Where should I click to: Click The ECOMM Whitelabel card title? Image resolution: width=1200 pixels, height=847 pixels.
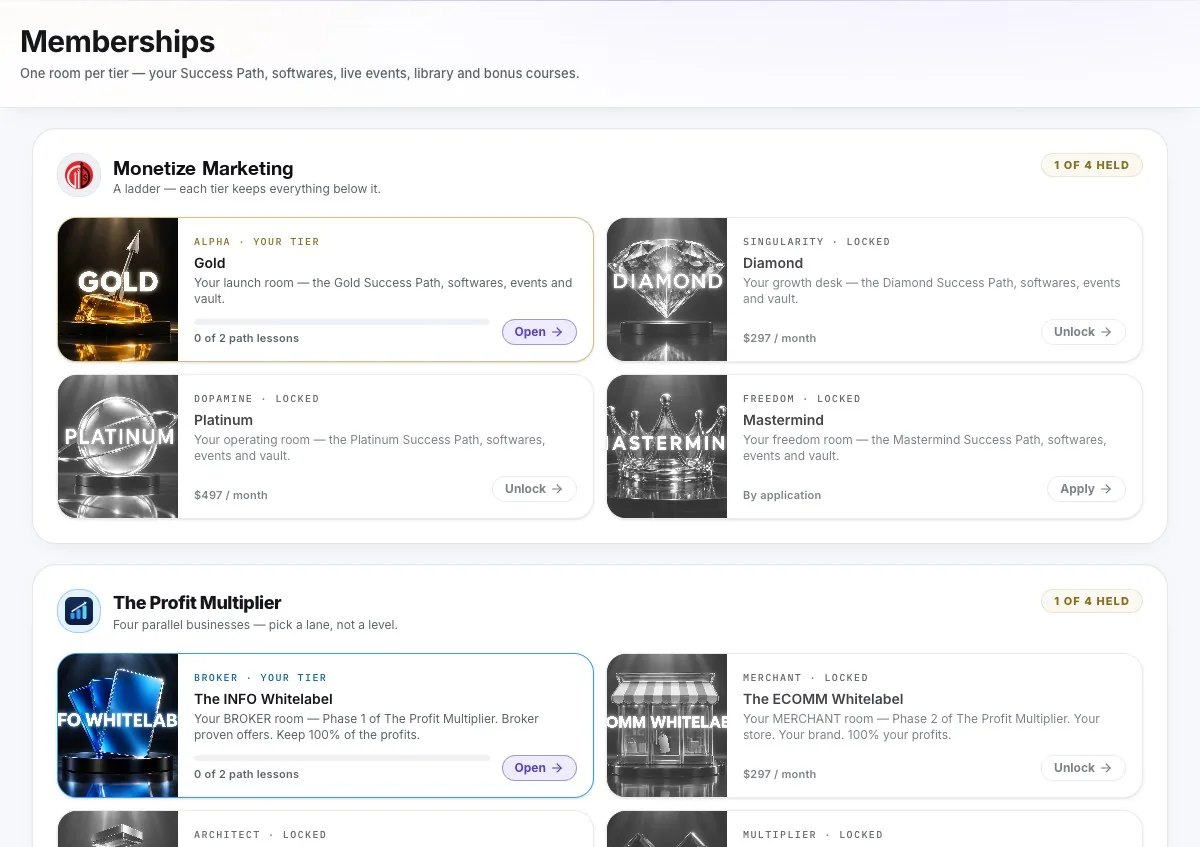tap(823, 699)
